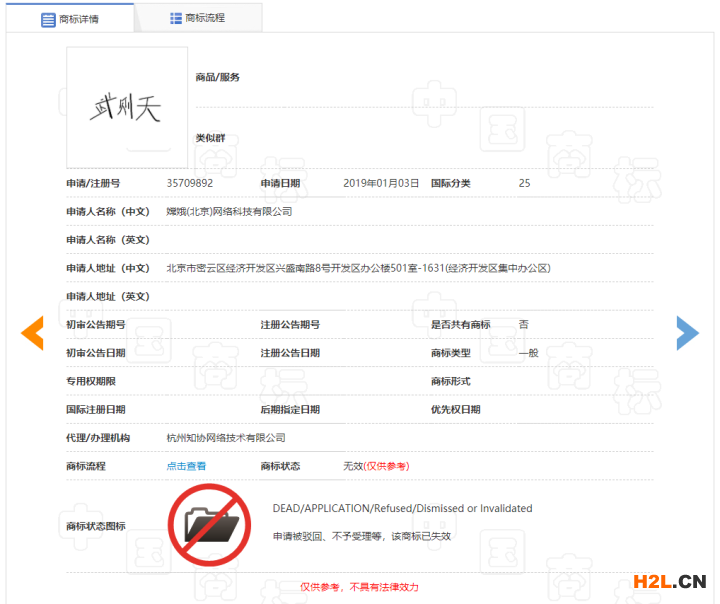Switch to the 商标流程 tab
Image resolution: width=720 pixels, height=604 pixels.
(x=198, y=18)
